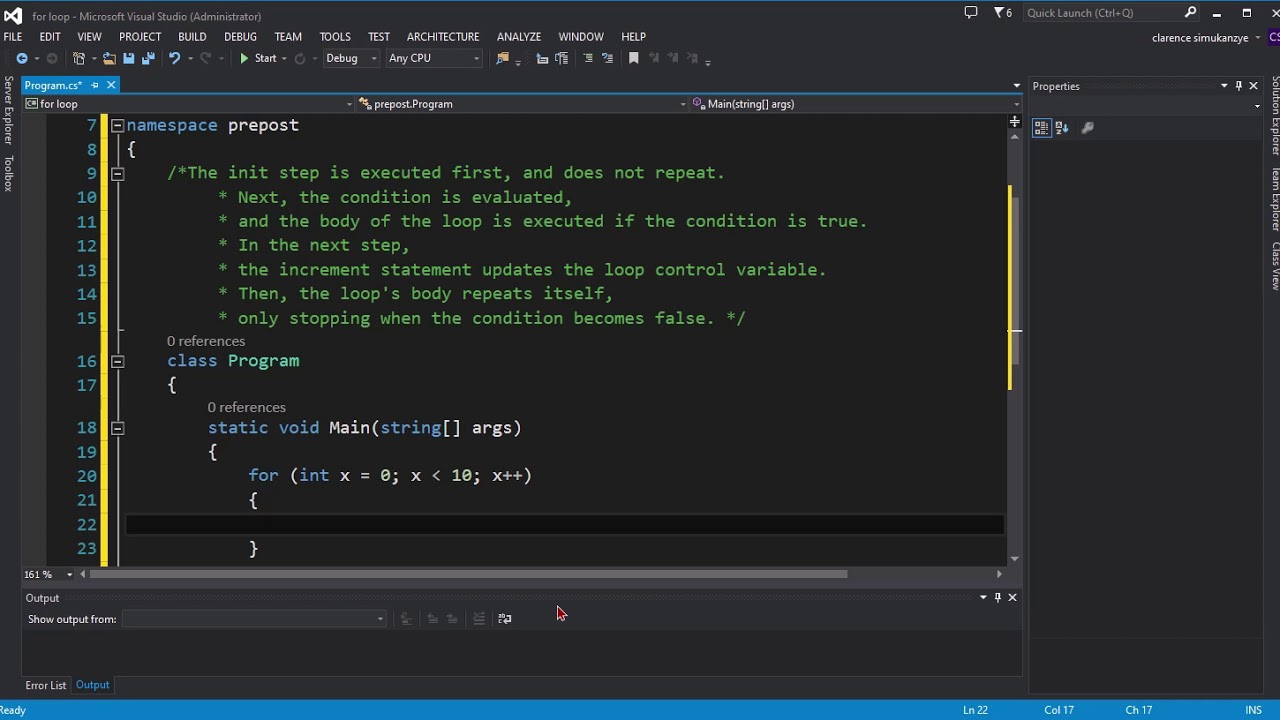This screenshot has width=1280, height=720.
Task: Toggle auto-hide pin on Output panel
Action: (997, 597)
